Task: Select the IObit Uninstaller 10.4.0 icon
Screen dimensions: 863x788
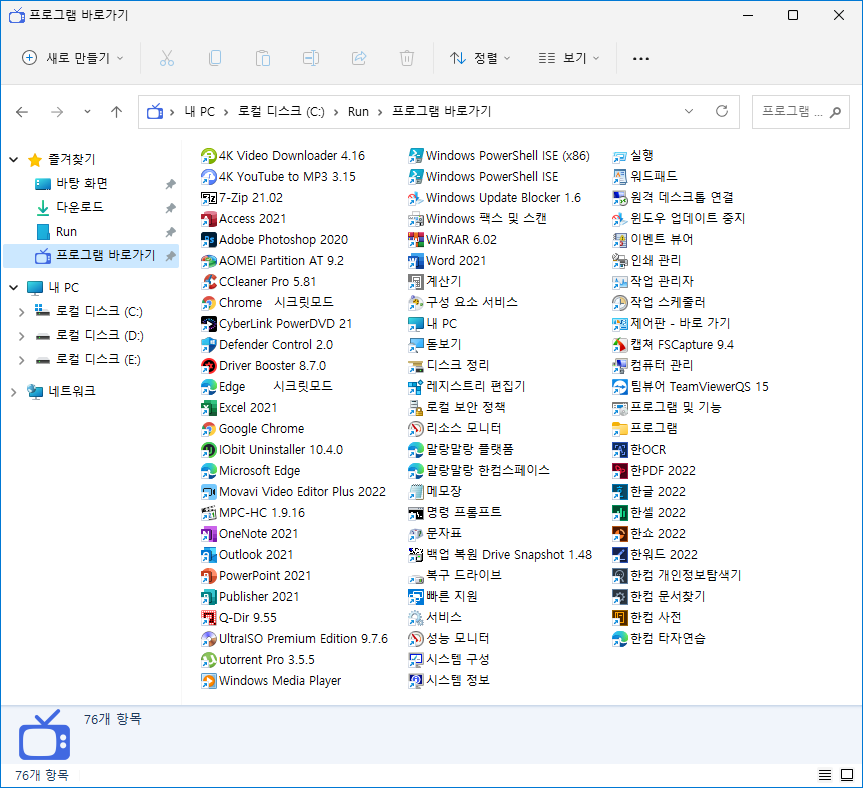Action: [209, 450]
